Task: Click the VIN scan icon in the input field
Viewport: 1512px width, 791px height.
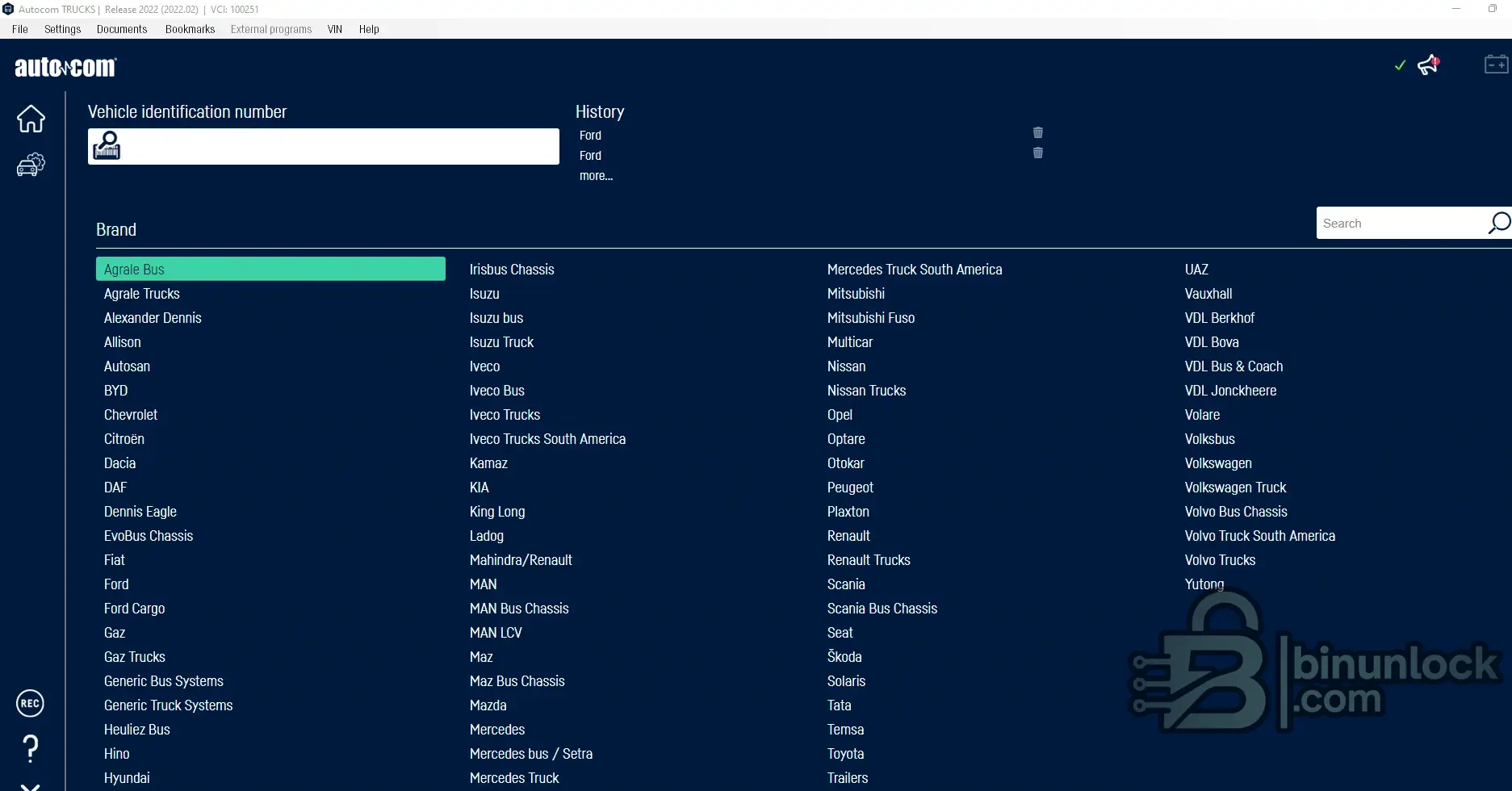Action: (107, 146)
